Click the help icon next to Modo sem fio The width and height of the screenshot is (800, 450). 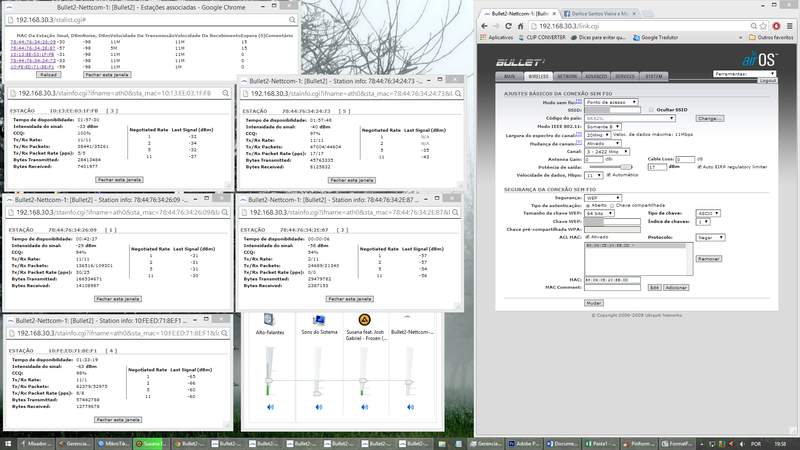pos(579,102)
